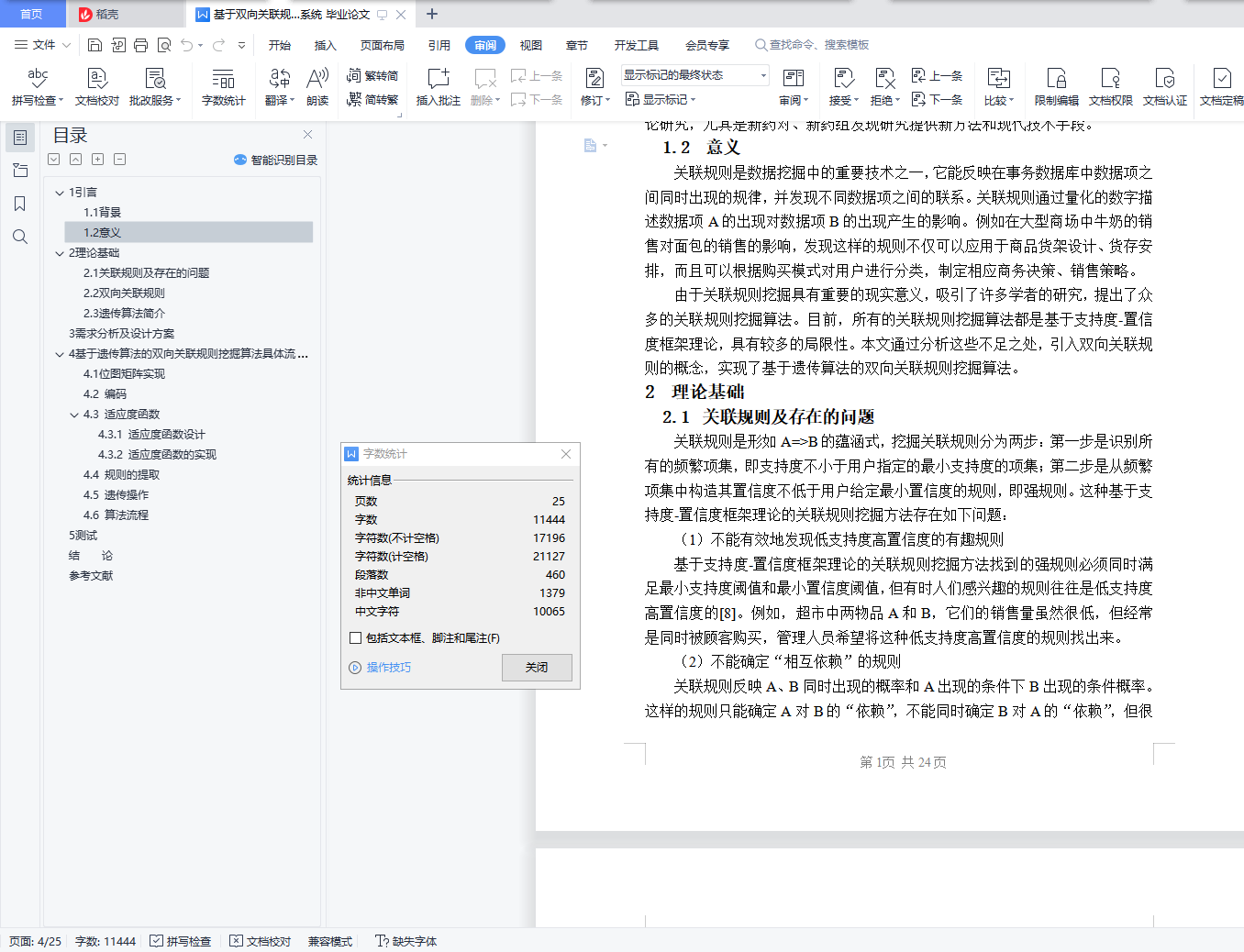Switch to the 视图 ribbon tab
Image resolution: width=1244 pixels, height=952 pixels.
coord(531,45)
